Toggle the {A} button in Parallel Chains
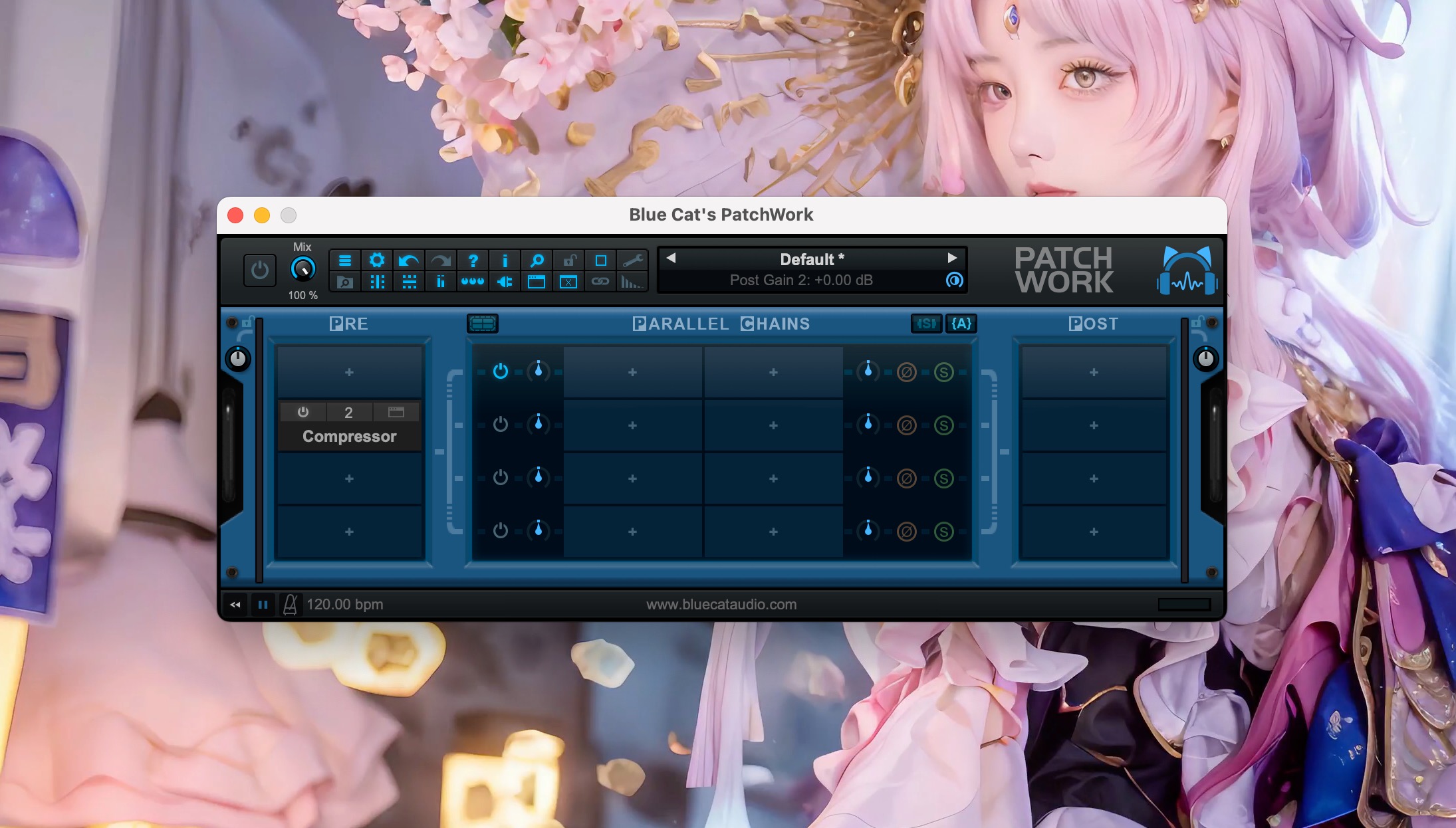The height and width of the screenshot is (828, 1456). 961,324
